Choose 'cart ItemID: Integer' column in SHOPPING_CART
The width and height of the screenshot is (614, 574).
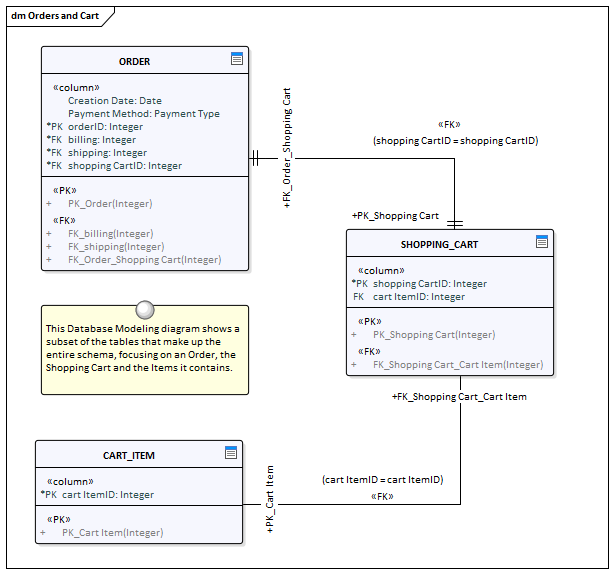(419, 296)
